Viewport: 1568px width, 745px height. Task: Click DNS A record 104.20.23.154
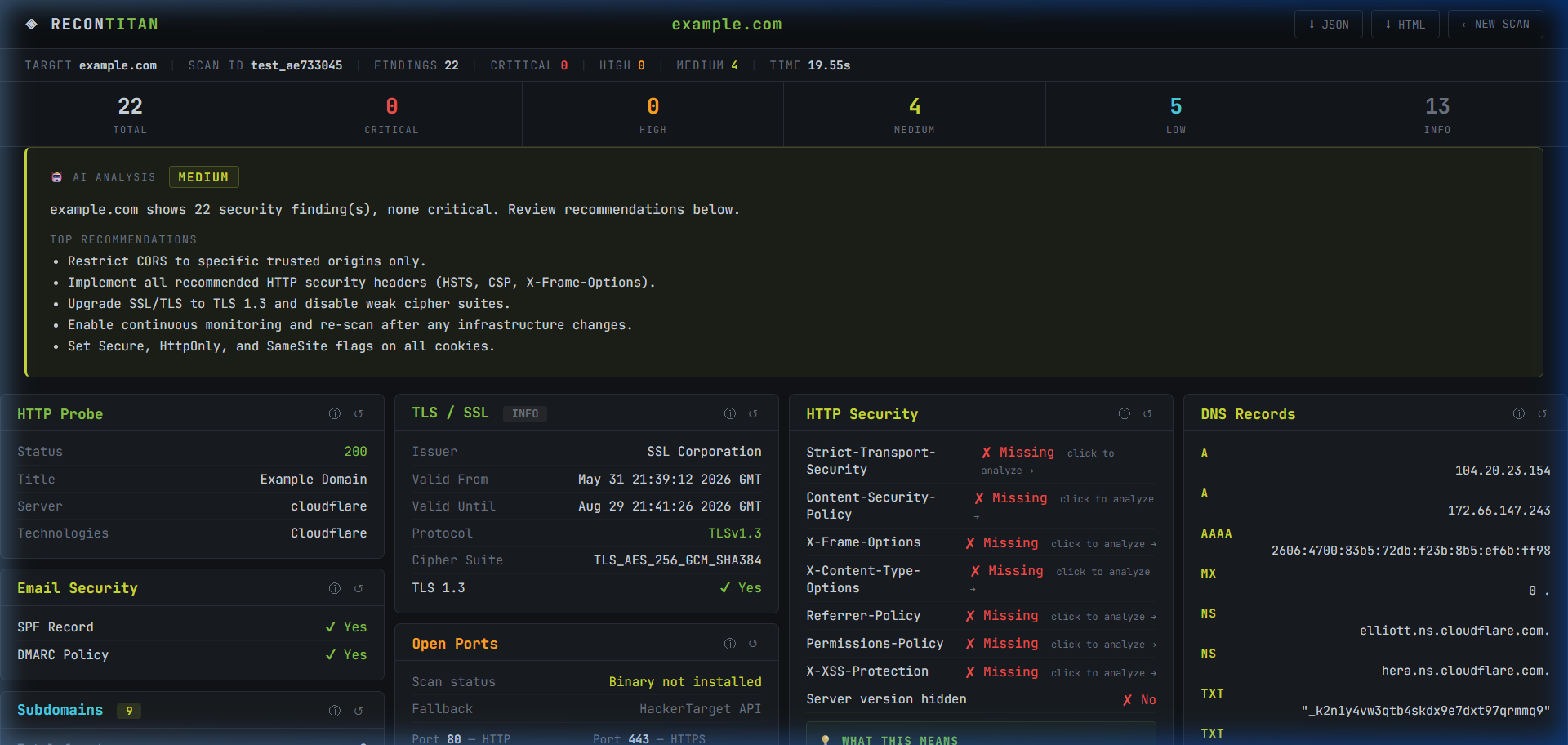click(1503, 471)
